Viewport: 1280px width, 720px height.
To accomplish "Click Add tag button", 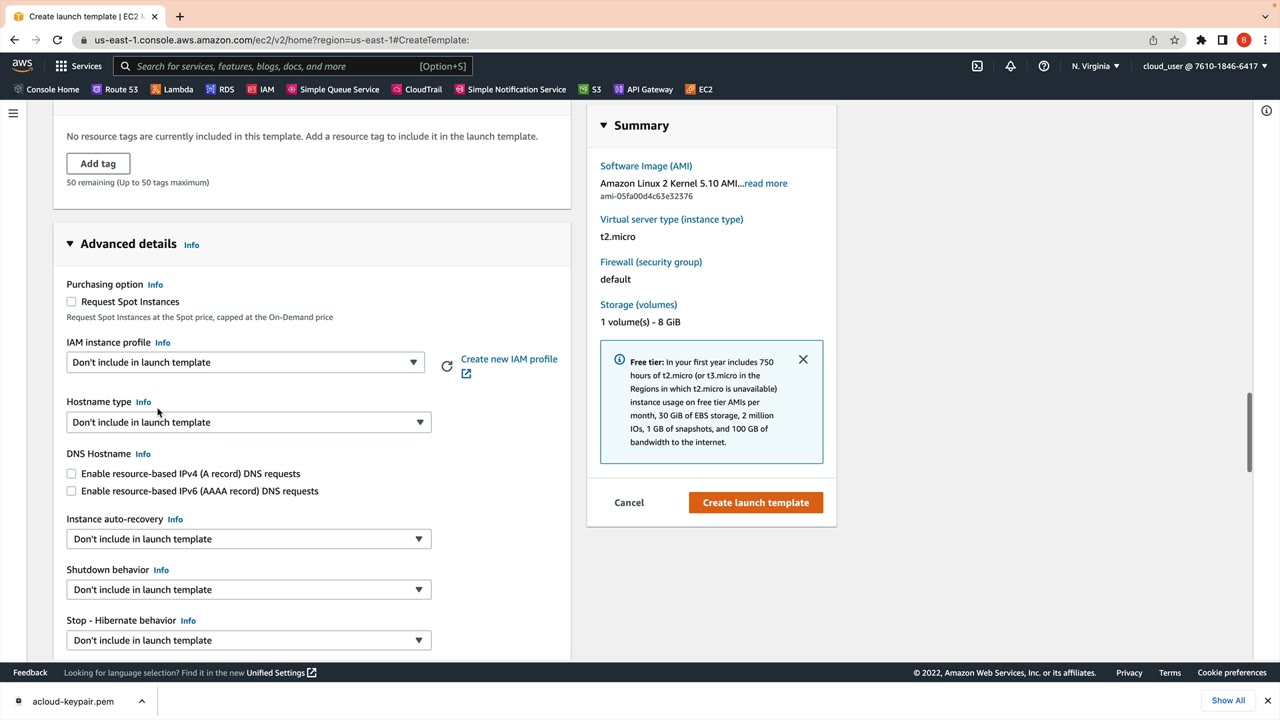I will click(x=98, y=163).
